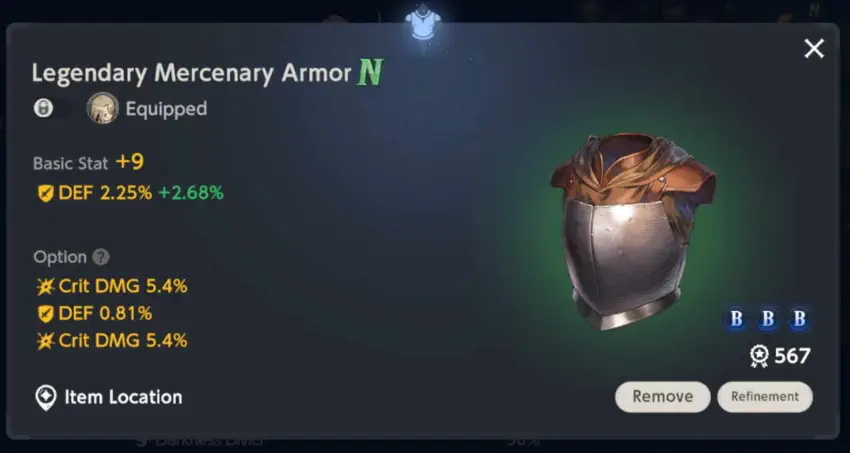The image size is (850, 453).
Task: Click the green N rarity badge
Action: [370, 72]
